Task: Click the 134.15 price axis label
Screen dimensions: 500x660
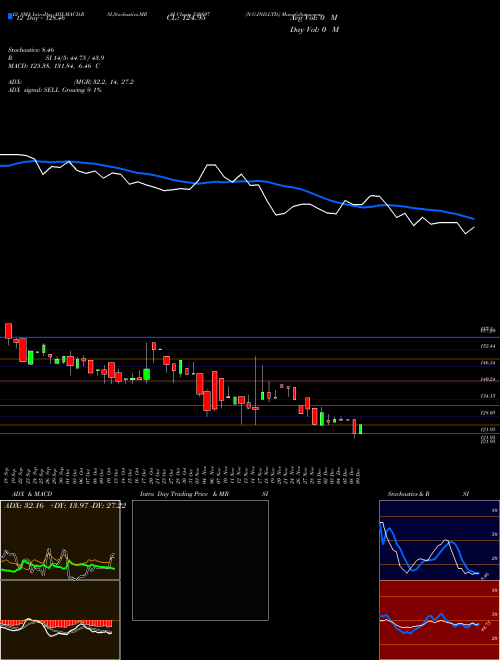Action: 487,396
